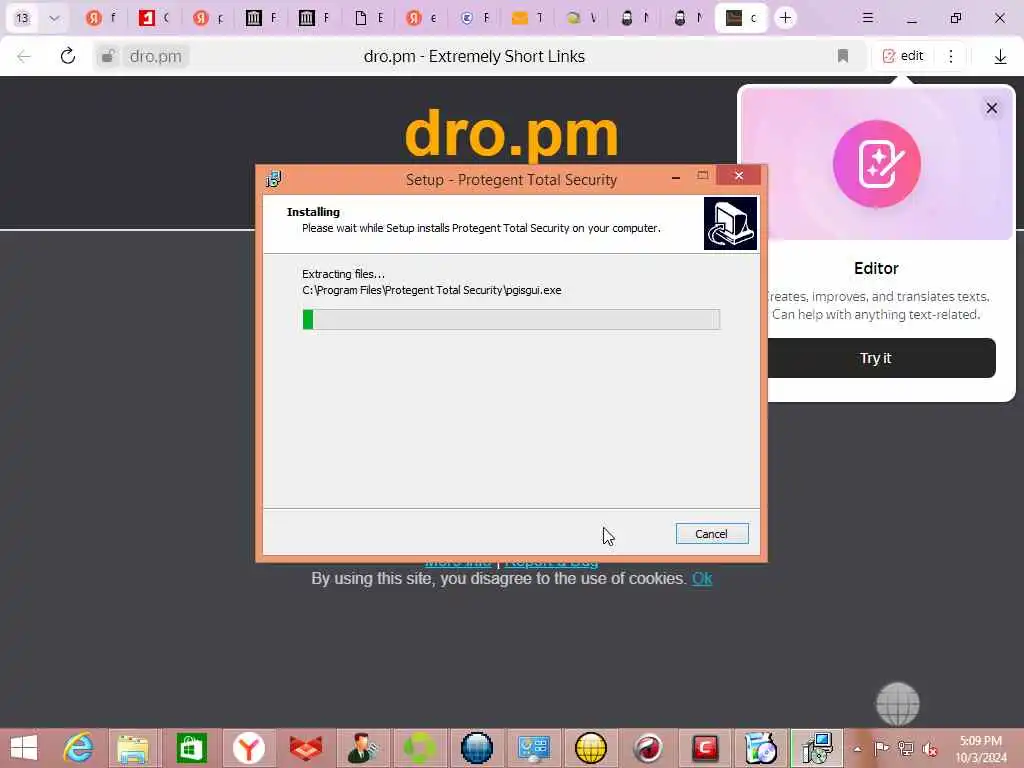Screen dimensions: 1024x768
Task: Open the browser hamburger menu
Action: click(x=867, y=18)
